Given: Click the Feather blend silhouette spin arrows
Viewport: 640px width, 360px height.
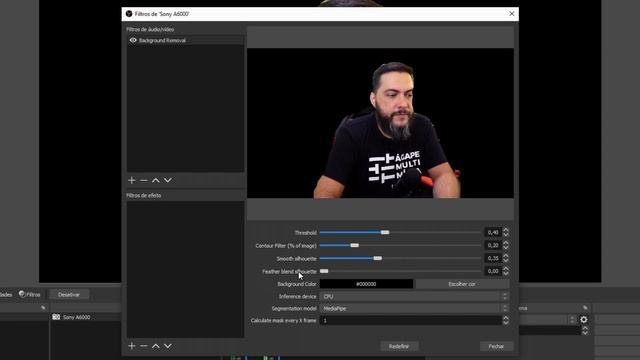Looking at the screenshot, I should (506, 271).
